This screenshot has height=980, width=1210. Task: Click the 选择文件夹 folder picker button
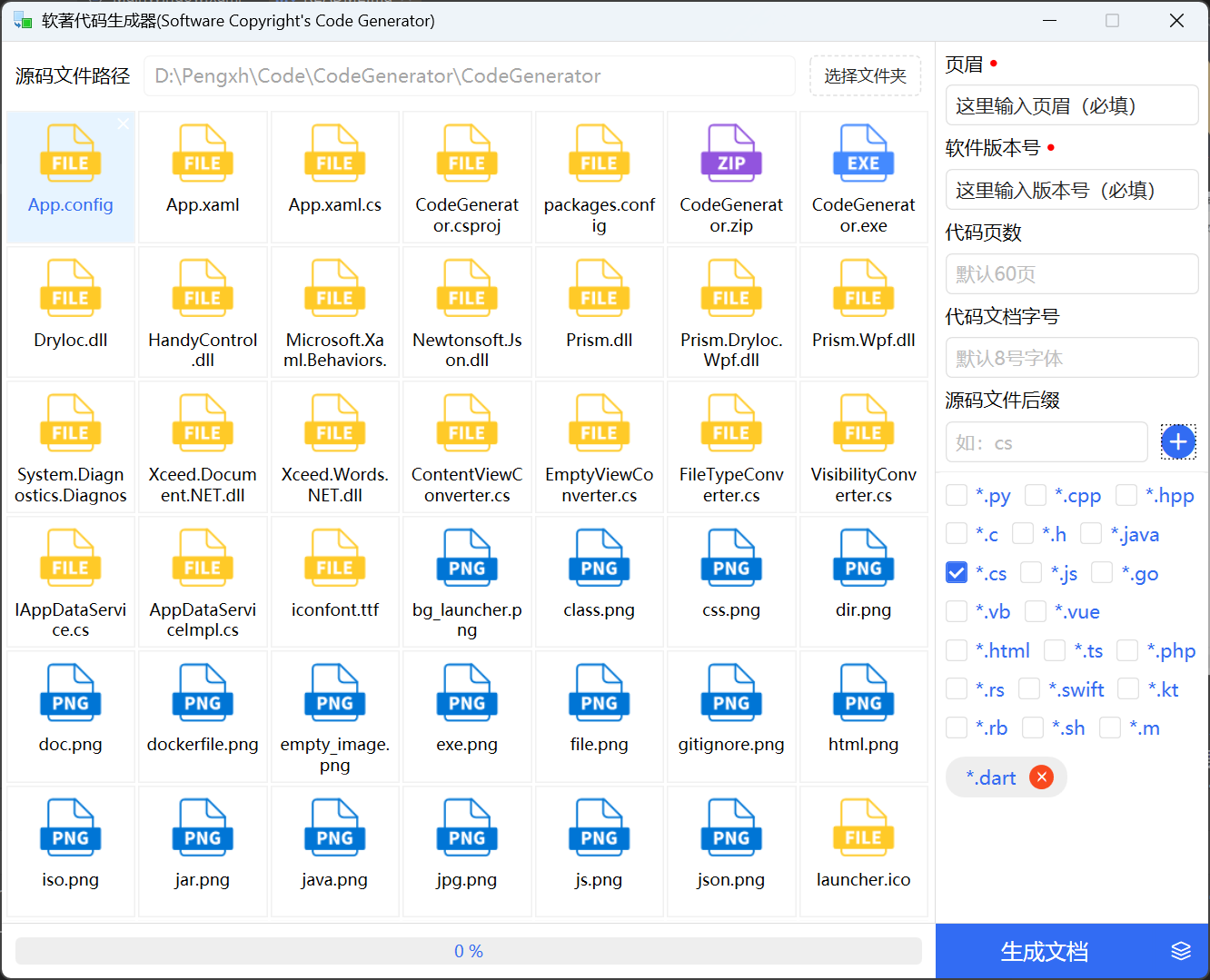[x=865, y=75]
